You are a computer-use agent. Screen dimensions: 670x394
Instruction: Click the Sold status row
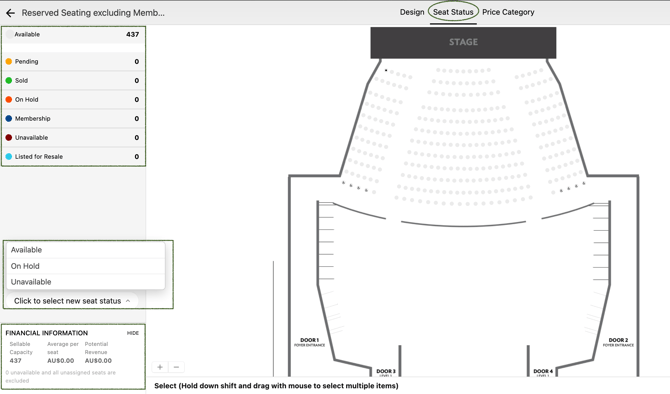(x=73, y=80)
